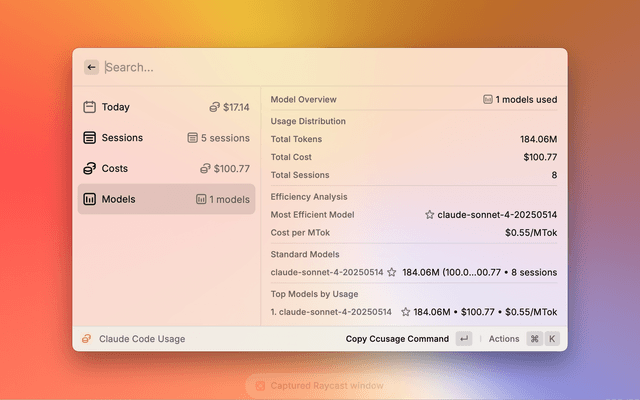Click the coins icon next to $17.14
The image size is (640, 400).
click(x=214, y=107)
